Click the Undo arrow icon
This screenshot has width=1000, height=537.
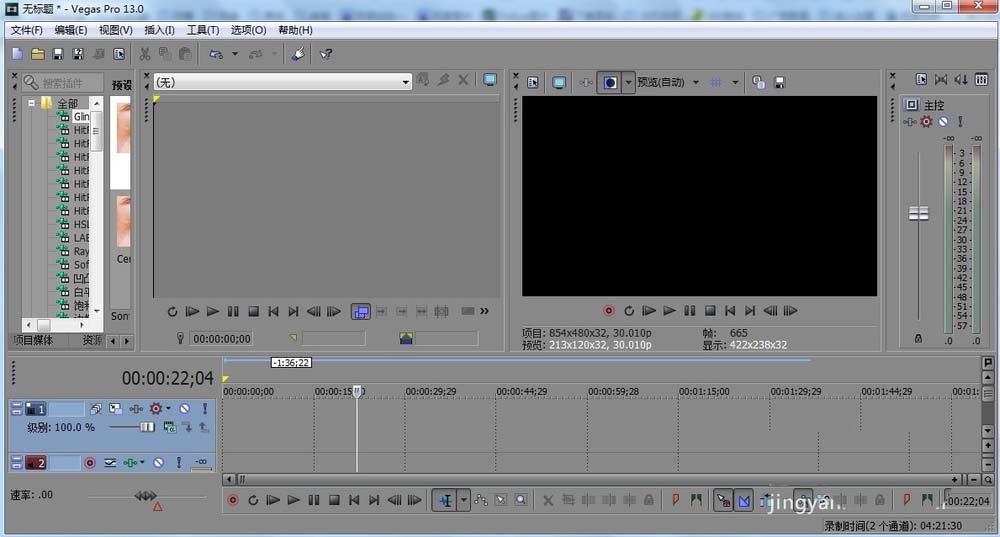(x=216, y=55)
